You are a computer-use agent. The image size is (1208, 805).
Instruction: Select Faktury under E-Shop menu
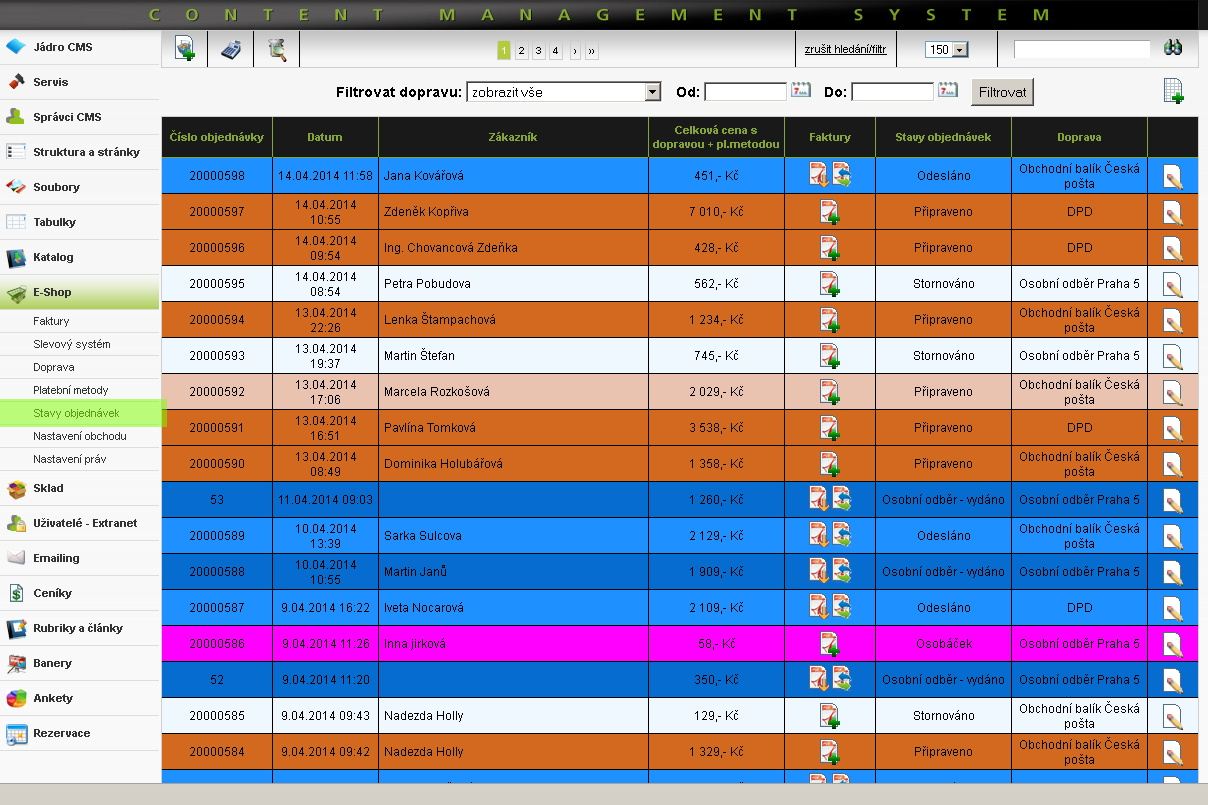[51, 321]
